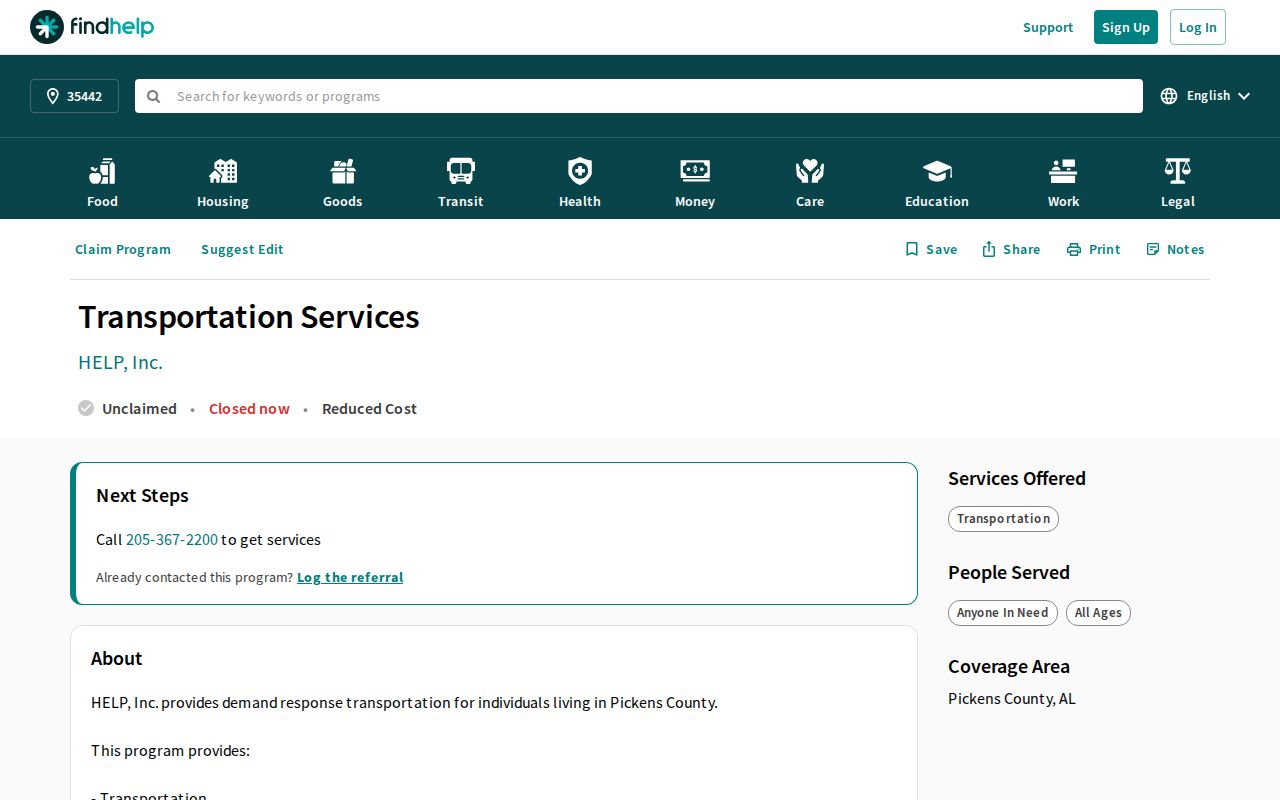Viewport: 1280px width, 800px height.
Task: Click the Log In button
Action: pos(1198,27)
